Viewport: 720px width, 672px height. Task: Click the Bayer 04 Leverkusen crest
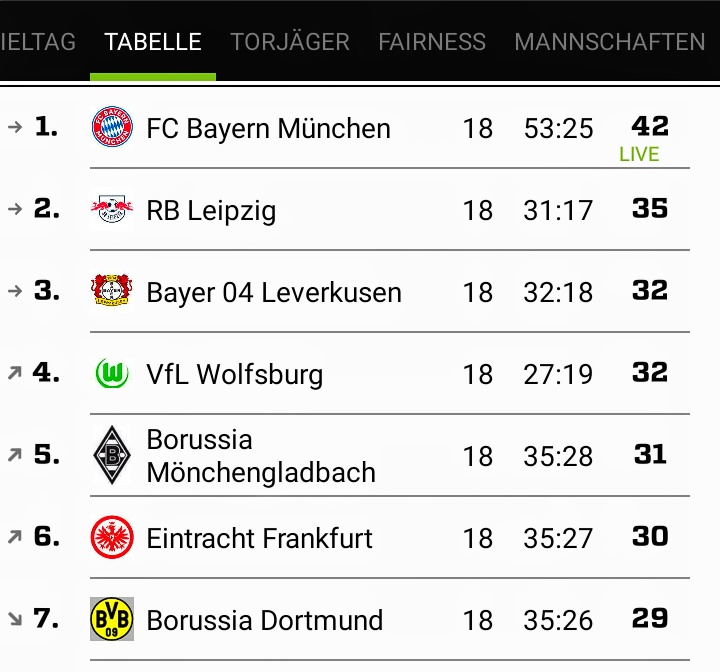click(112, 292)
